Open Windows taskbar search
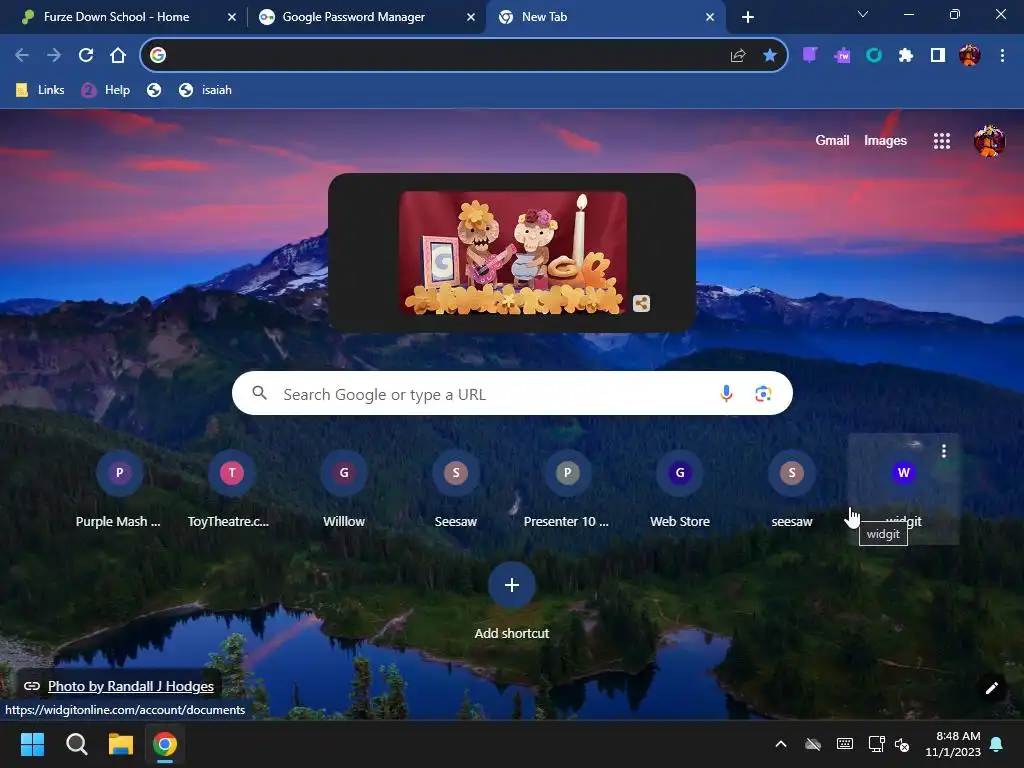The image size is (1024, 768). click(x=76, y=744)
